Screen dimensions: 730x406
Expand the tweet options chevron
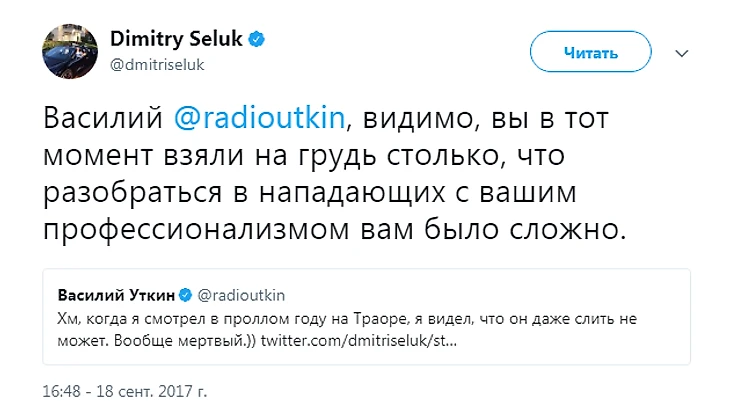click(682, 52)
